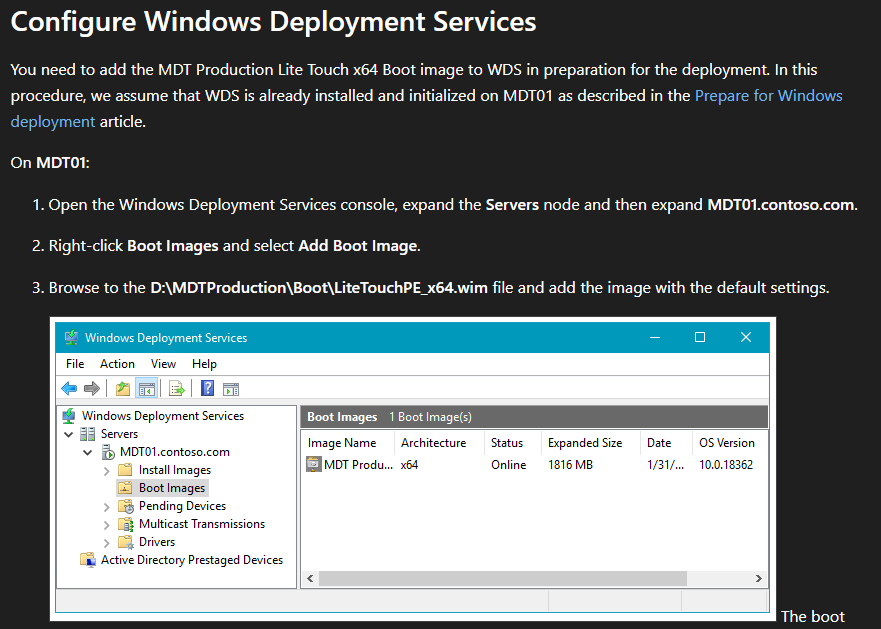Toggle Show/Hide Action Pane toolbar button

coord(231,389)
